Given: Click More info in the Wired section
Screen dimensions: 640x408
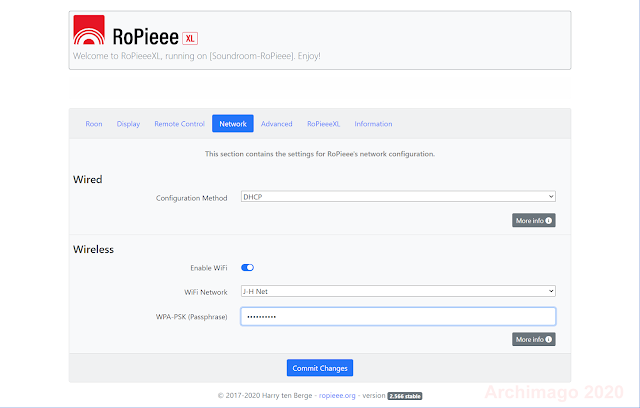Looking at the screenshot, I should [x=533, y=220].
